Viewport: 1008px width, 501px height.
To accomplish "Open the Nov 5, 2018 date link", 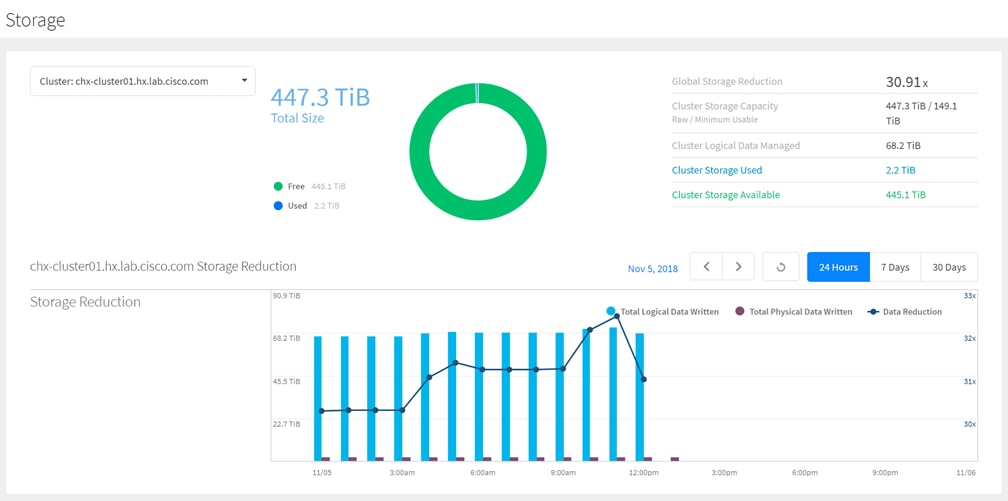I will tap(652, 268).
